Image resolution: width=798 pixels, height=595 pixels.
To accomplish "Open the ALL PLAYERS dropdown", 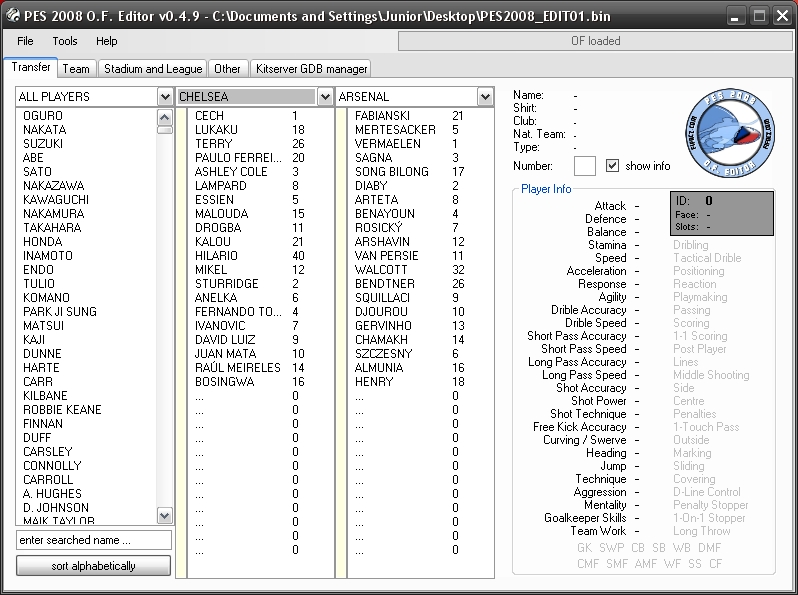I will click(165, 97).
